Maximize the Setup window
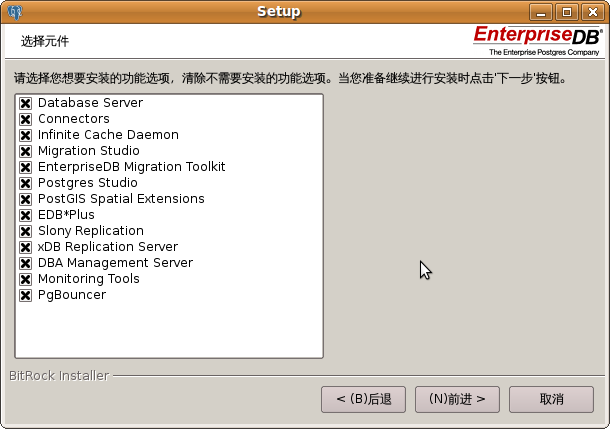This screenshot has height=429, width=610. [x=566, y=12]
